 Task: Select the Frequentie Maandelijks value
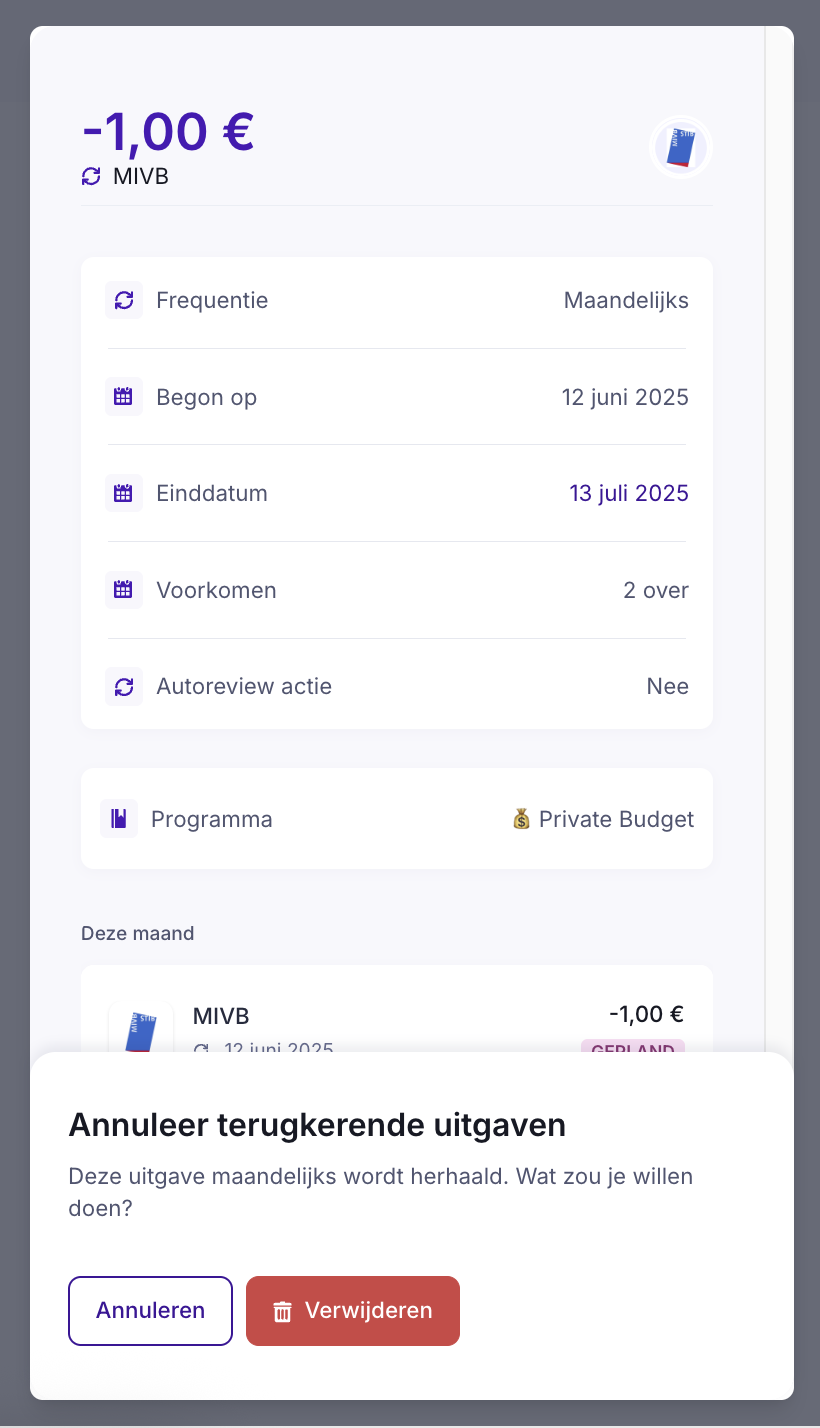pyautogui.click(x=626, y=300)
